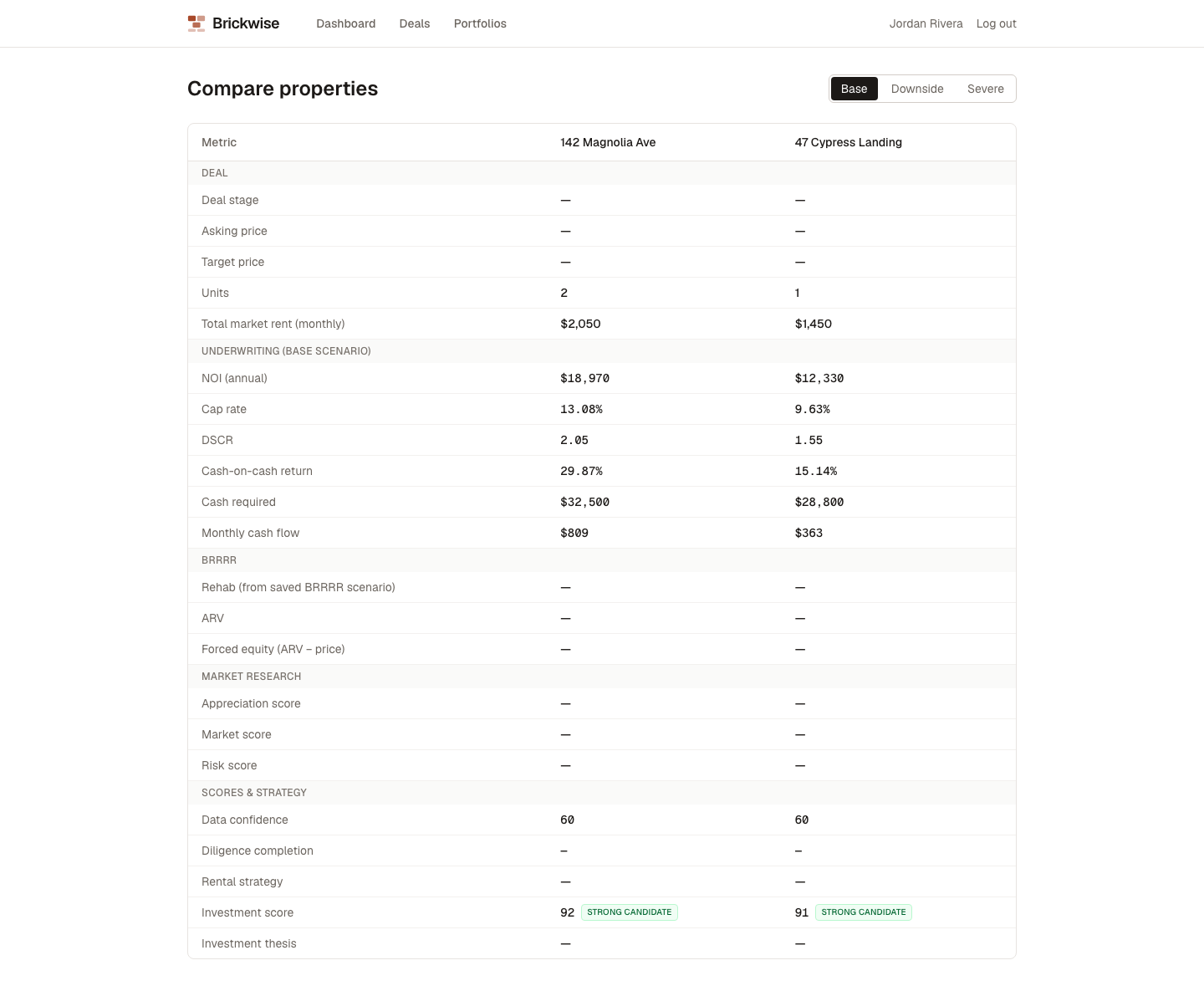Click the Log out link
Image resolution: width=1204 pixels, height=986 pixels.
coord(997,23)
